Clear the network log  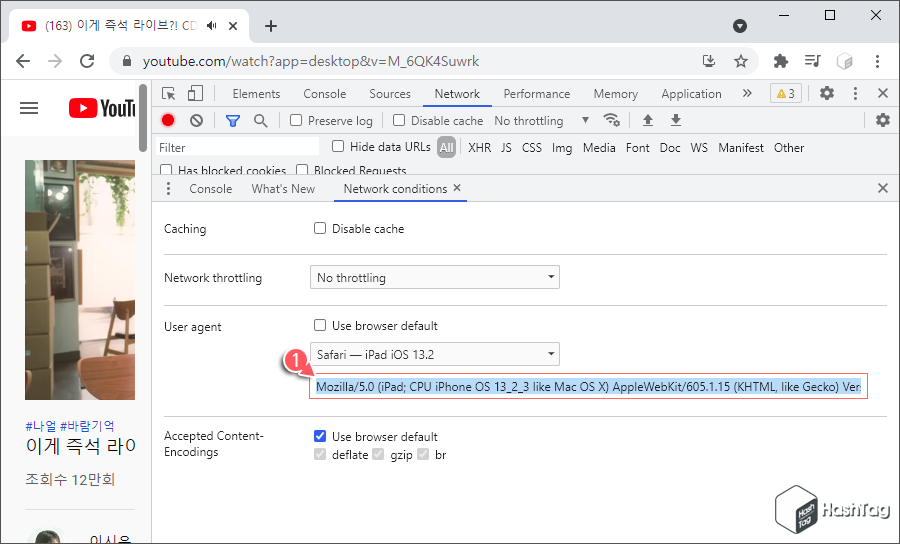click(x=196, y=121)
